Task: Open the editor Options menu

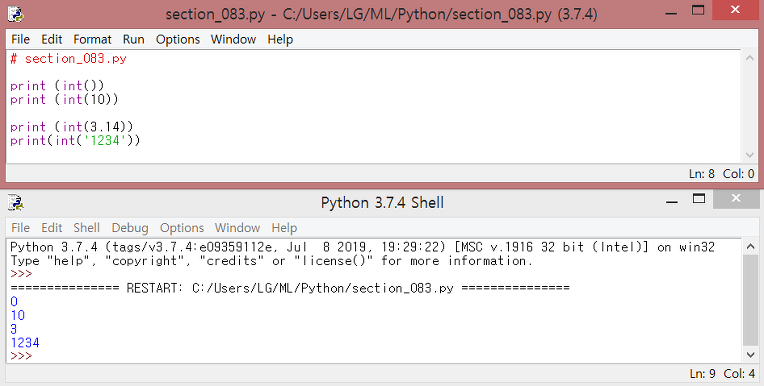Action: click(x=178, y=39)
